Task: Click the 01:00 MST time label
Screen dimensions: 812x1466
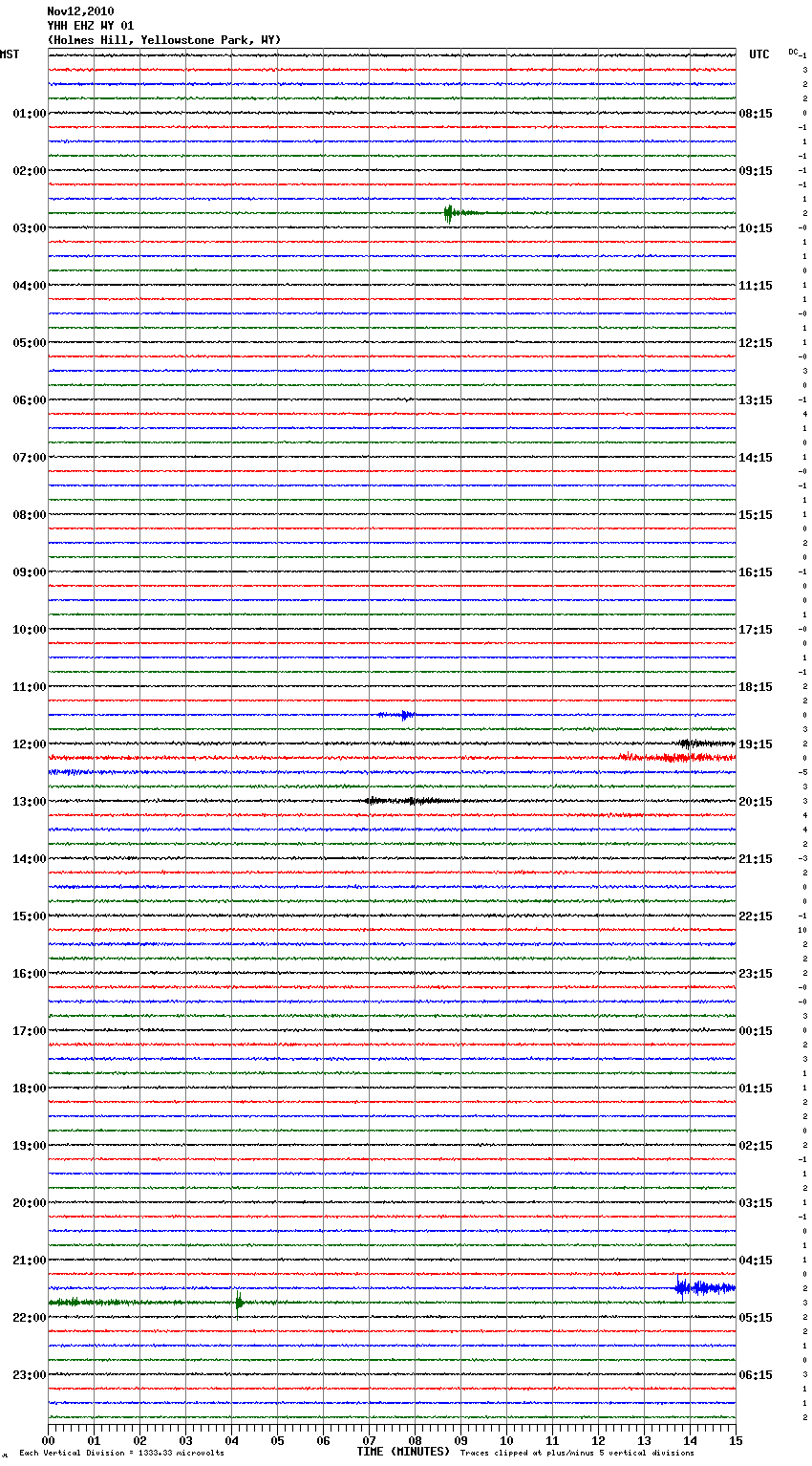Action: (x=30, y=114)
